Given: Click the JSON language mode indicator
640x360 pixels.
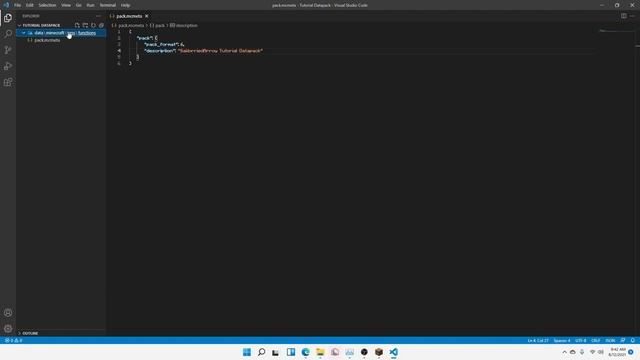Looking at the screenshot, I should [x=610, y=340].
